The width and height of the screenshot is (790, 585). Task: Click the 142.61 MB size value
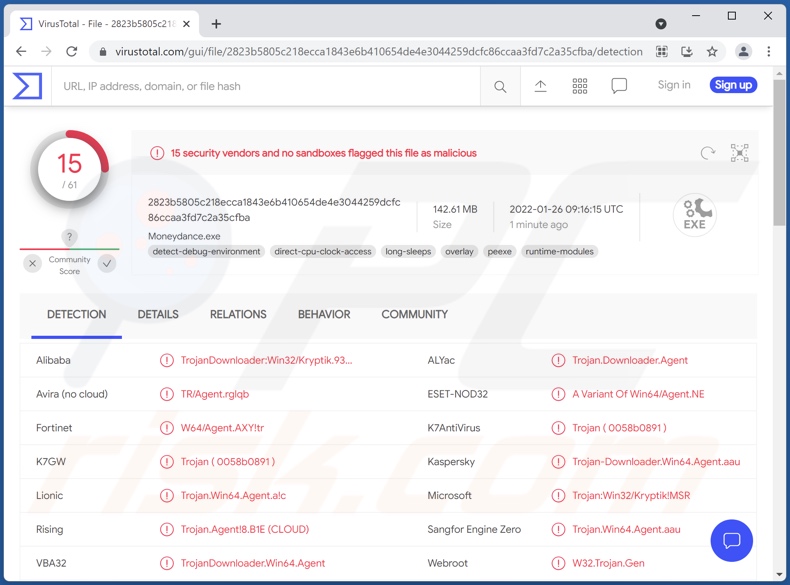tap(455, 209)
